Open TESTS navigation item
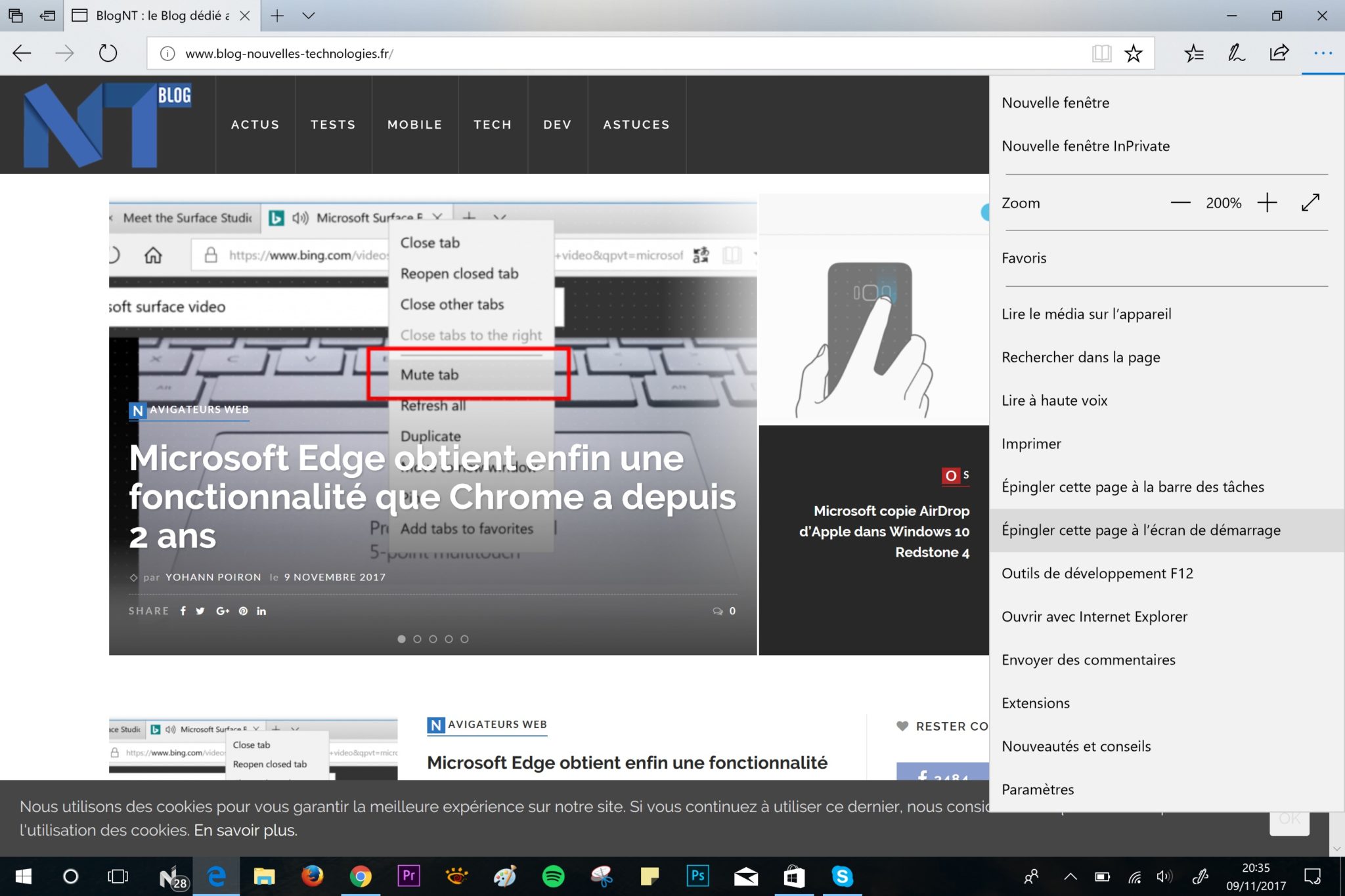Image resolution: width=1345 pixels, height=896 pixels. [x=333, y=125]
